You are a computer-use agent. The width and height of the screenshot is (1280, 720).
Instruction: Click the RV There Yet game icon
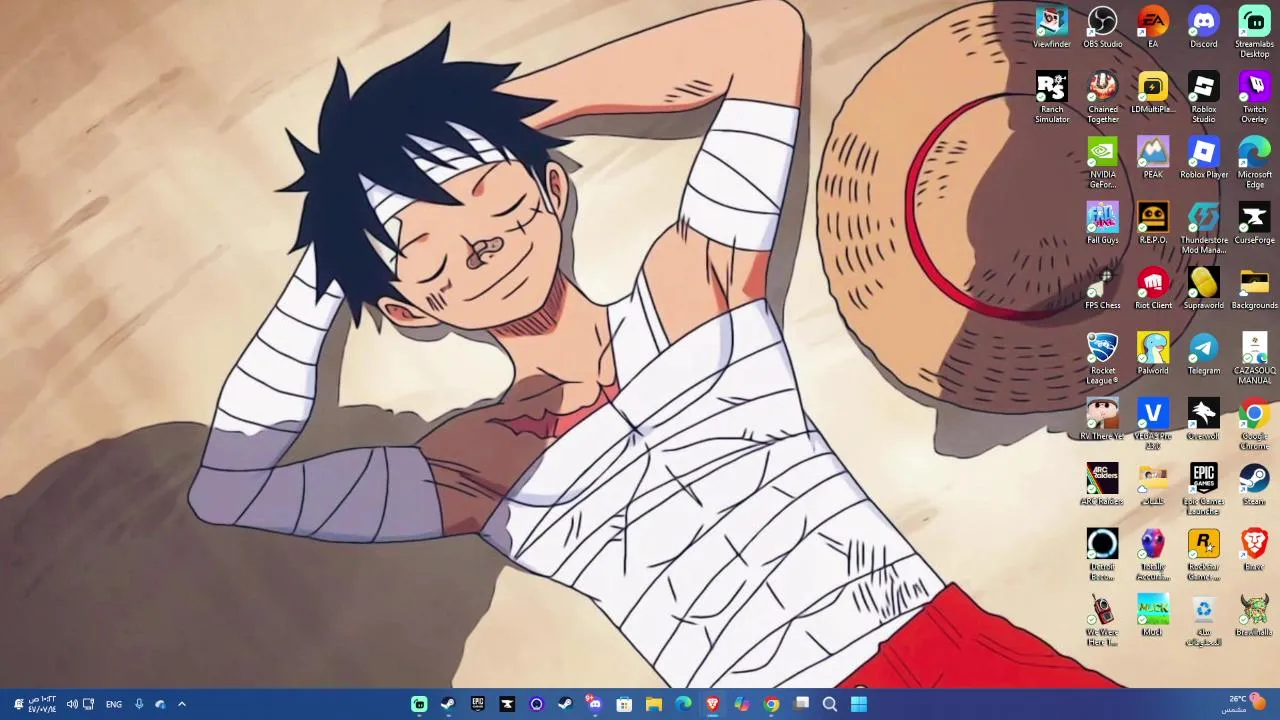[1103, 419]
